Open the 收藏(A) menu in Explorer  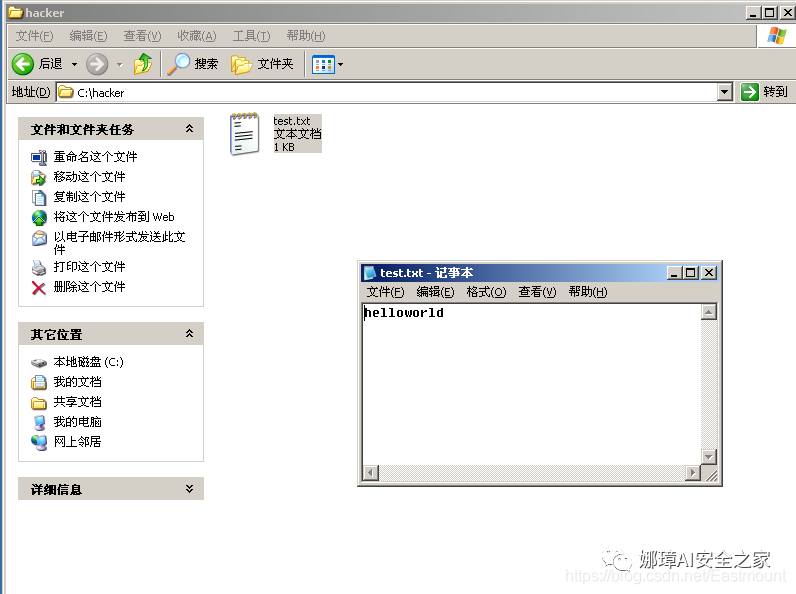point(196,36)
